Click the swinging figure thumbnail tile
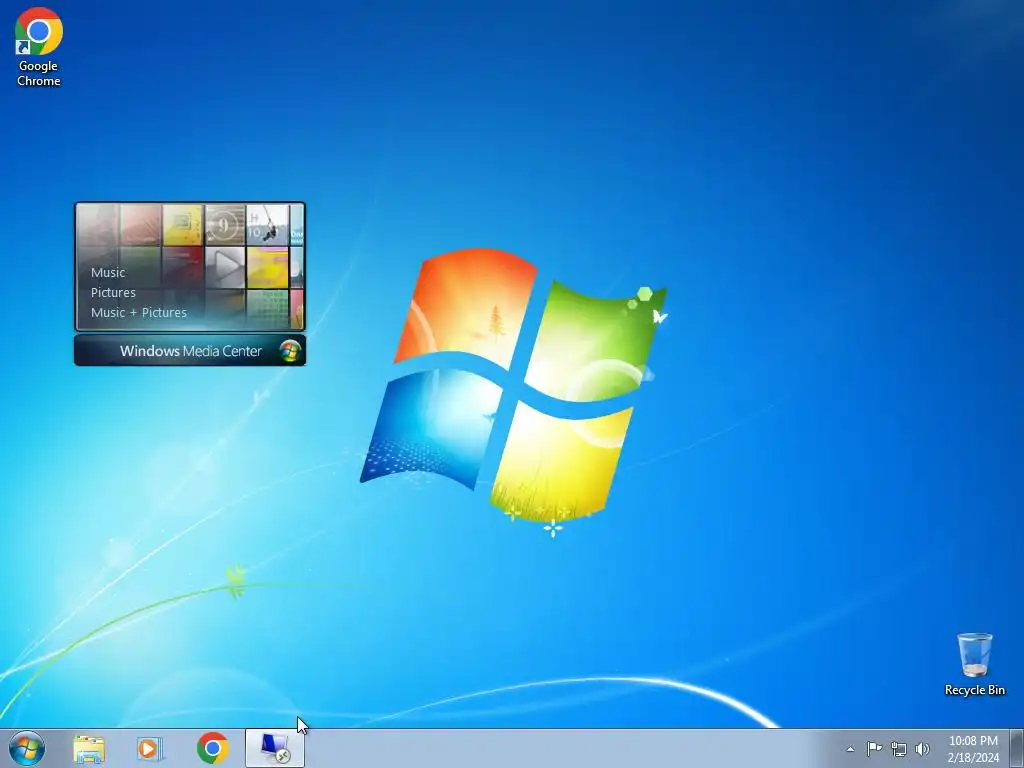This screenshot has width=1024, height=768. [x=268, y=225]
